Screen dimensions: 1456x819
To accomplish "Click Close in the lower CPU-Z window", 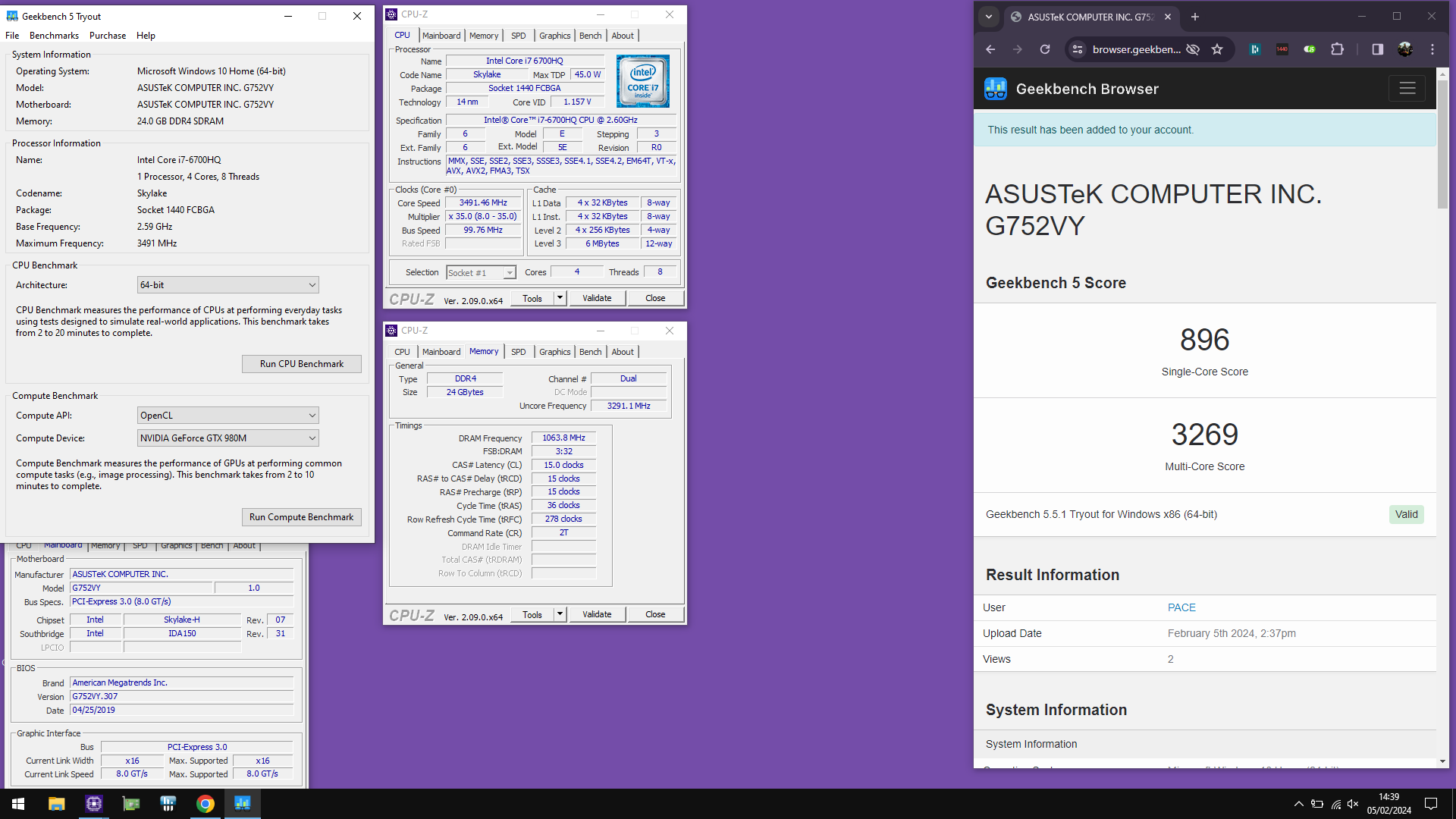I will point(655,614).
